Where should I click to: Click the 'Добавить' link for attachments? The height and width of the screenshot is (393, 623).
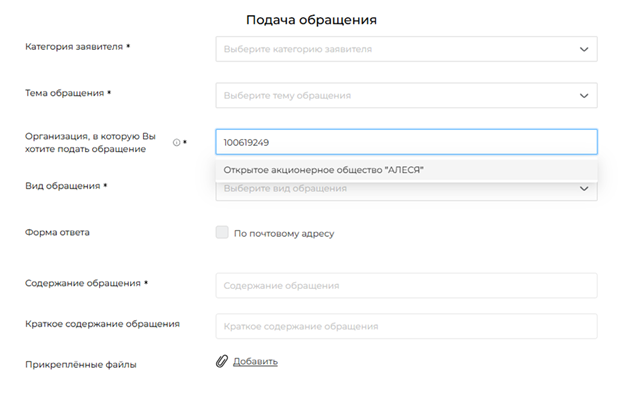click(x=255, y=362)
